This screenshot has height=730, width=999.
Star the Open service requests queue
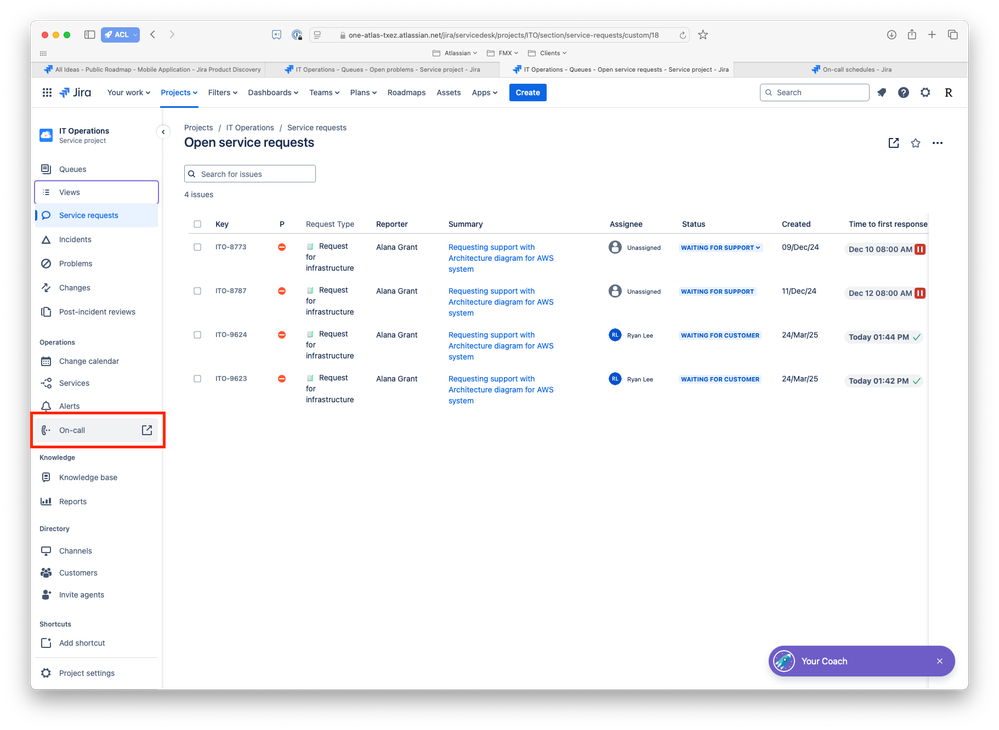click(x=916, y=143)
